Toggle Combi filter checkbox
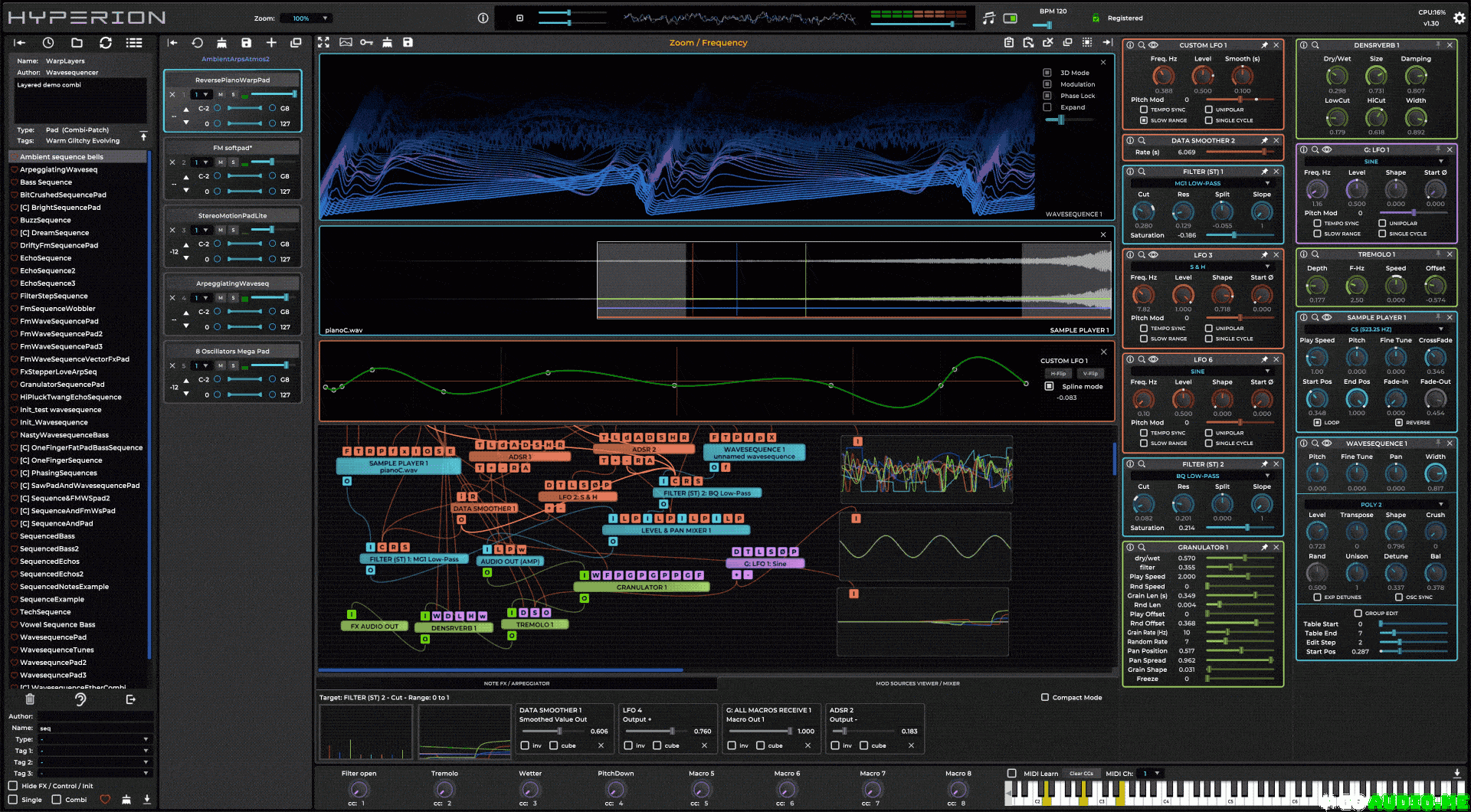1471x812 pixels. (x=56, y=799)
